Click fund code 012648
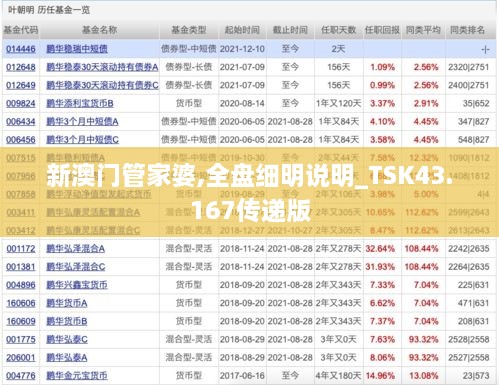The image size is (499, 385). click(x=21, y=67)
